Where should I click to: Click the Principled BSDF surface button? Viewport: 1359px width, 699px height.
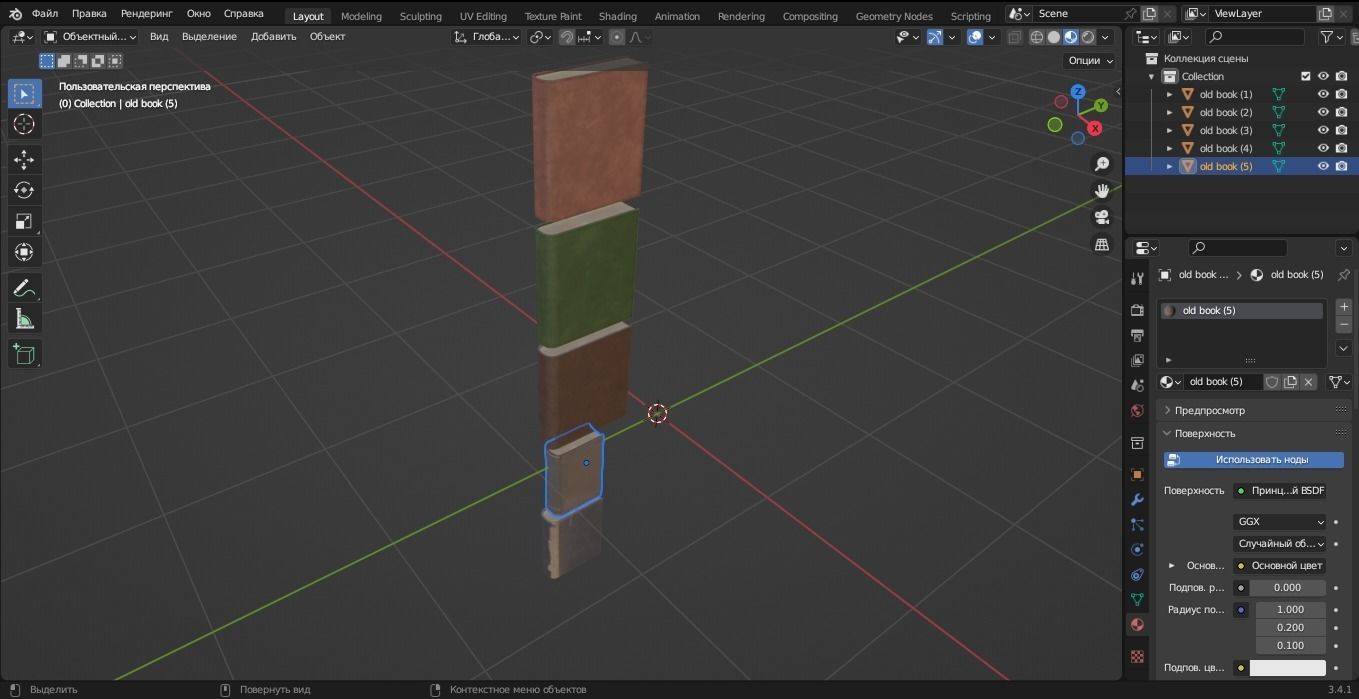click(x=1279, y=491)
